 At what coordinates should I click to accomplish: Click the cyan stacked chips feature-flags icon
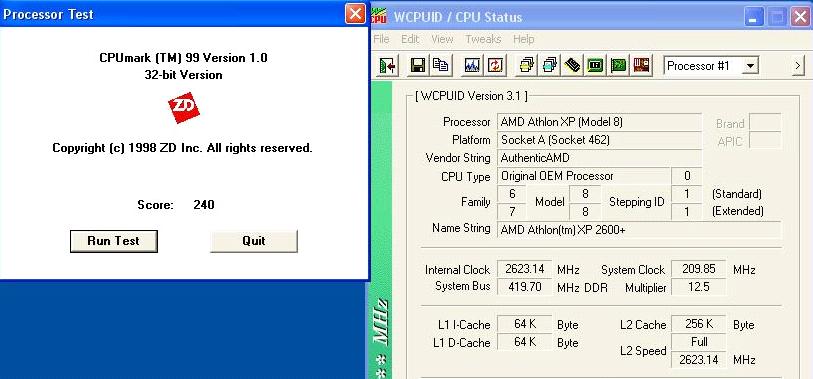click(549, 65)
